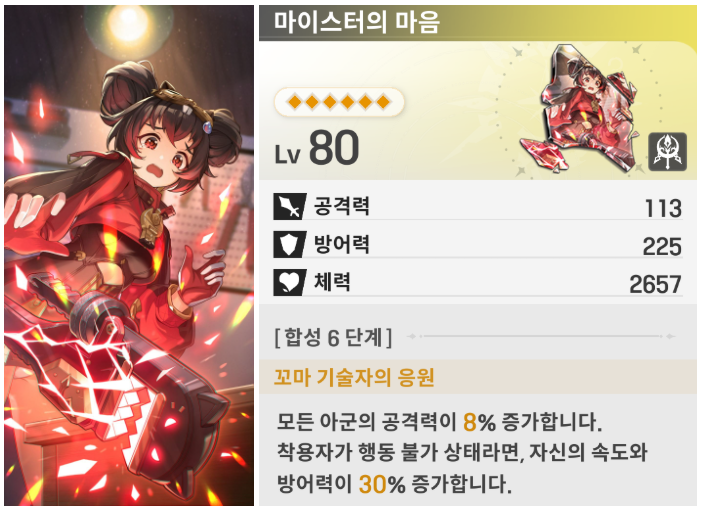
Task: Select the first orange diamond star
Action: point(295,102)
